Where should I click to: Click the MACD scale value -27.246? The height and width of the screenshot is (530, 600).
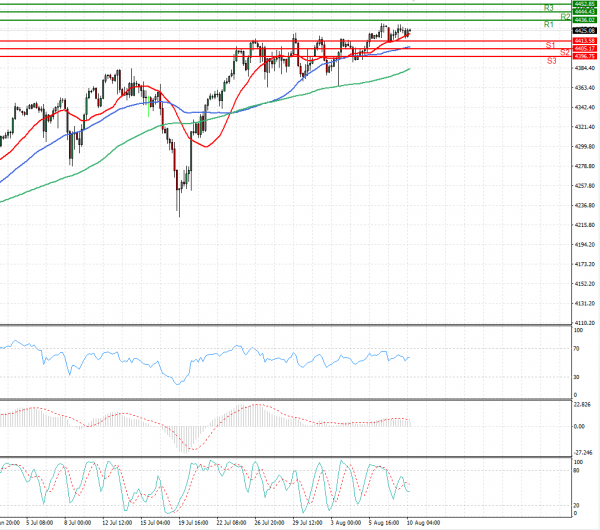(583, 452)
